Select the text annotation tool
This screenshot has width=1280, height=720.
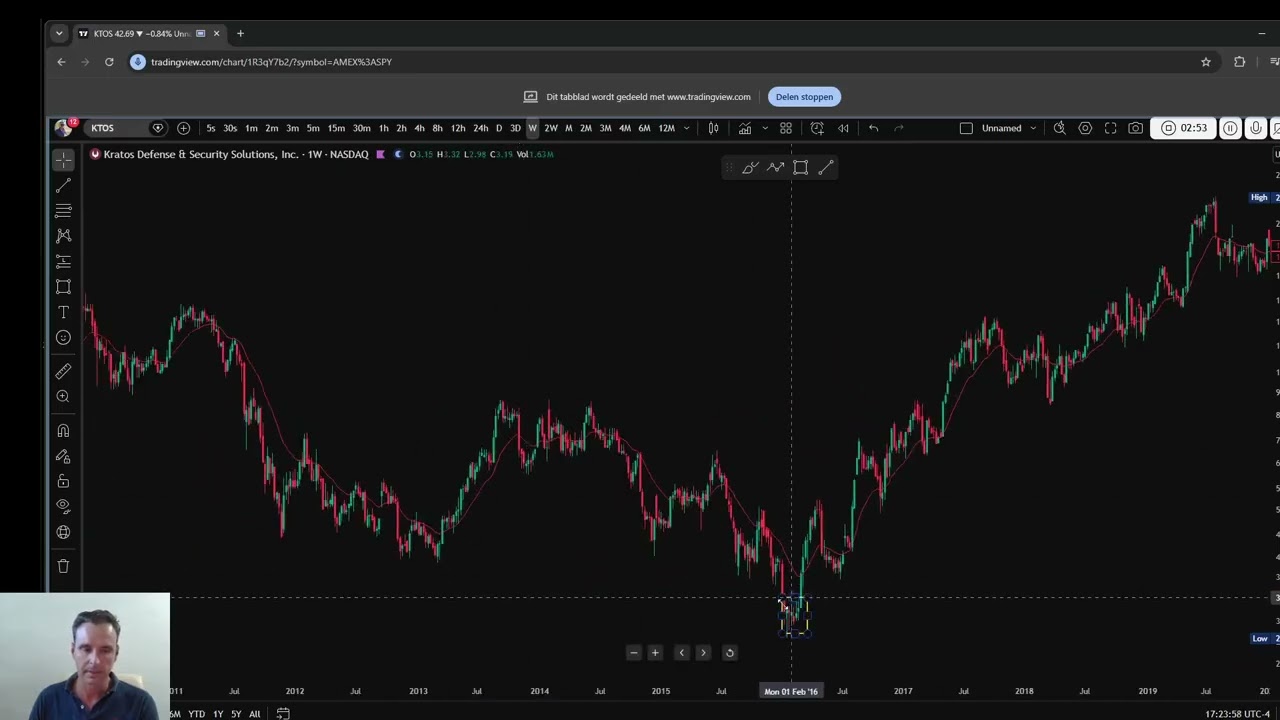tap(63, 312)
